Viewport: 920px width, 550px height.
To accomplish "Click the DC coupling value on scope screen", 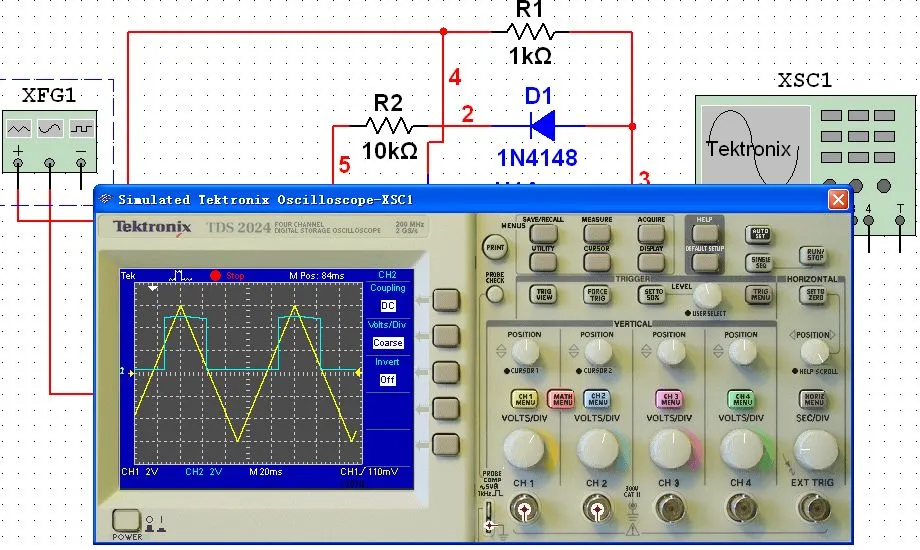I will (x=388, y=306).
